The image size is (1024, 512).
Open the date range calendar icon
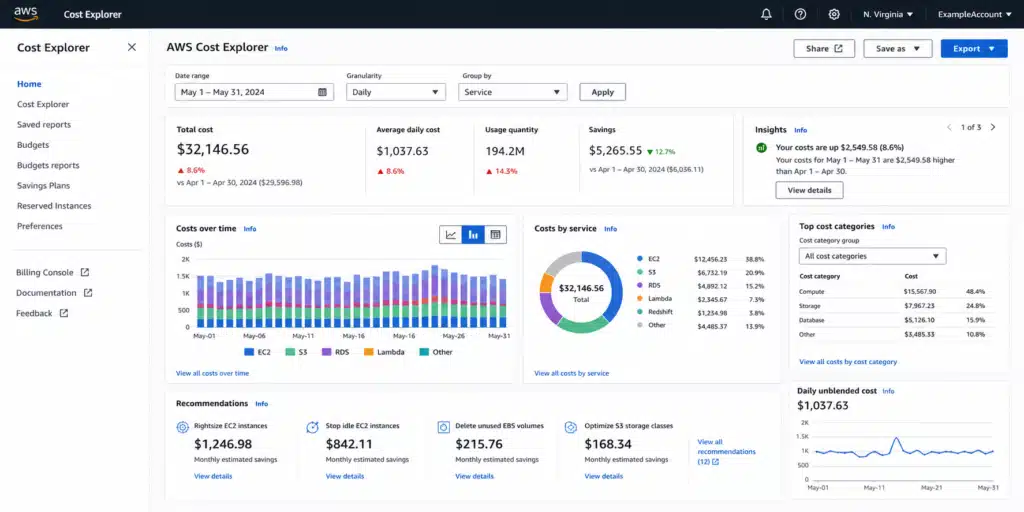(322, 92)
